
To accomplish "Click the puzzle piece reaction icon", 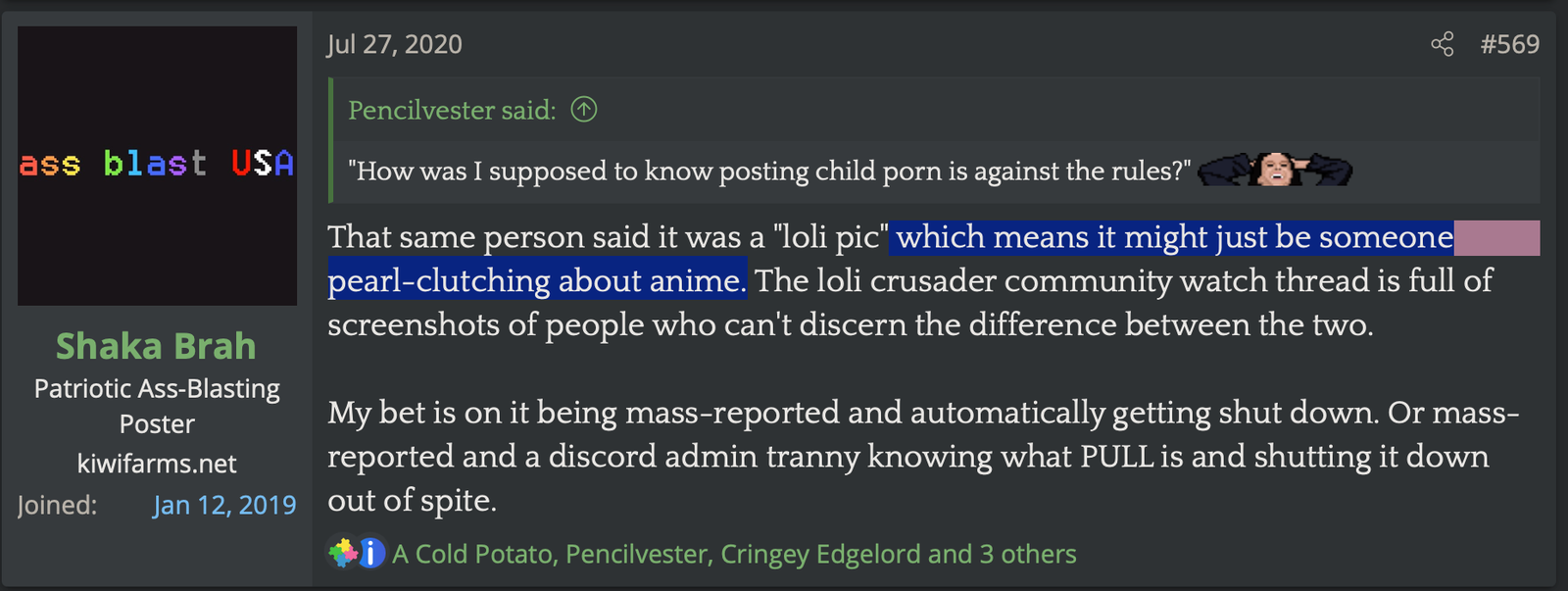I will pyautogui.click(x=342, y=554).
